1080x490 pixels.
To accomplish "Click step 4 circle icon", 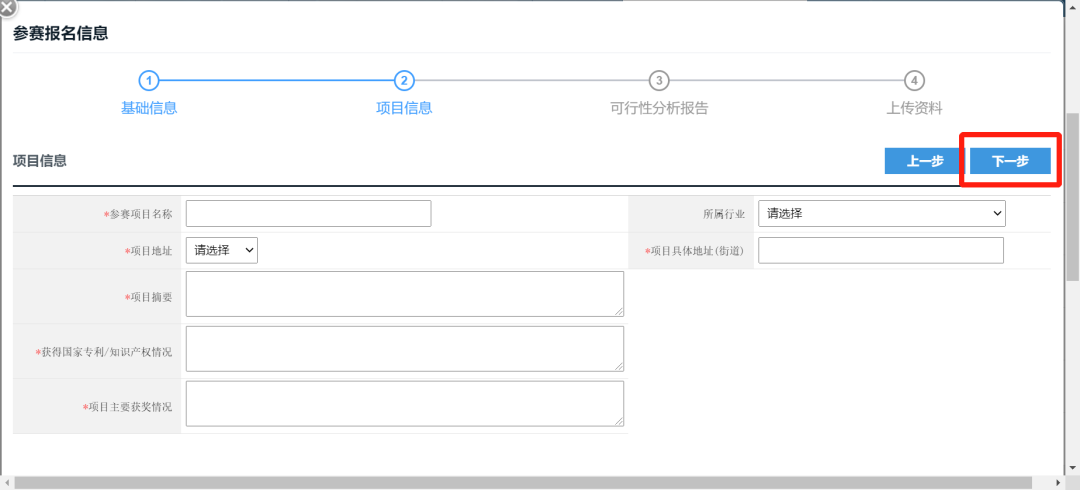I will point(914,81).
